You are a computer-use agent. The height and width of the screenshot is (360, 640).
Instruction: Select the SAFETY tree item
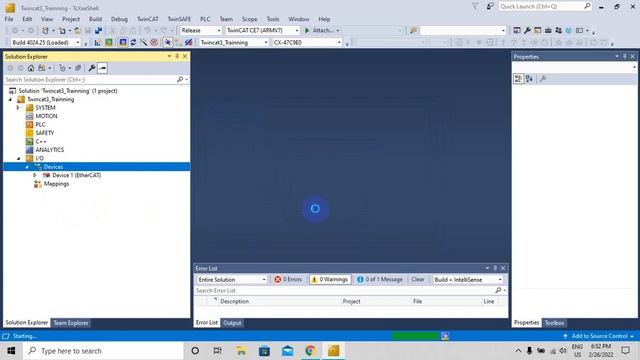(44, 133)
